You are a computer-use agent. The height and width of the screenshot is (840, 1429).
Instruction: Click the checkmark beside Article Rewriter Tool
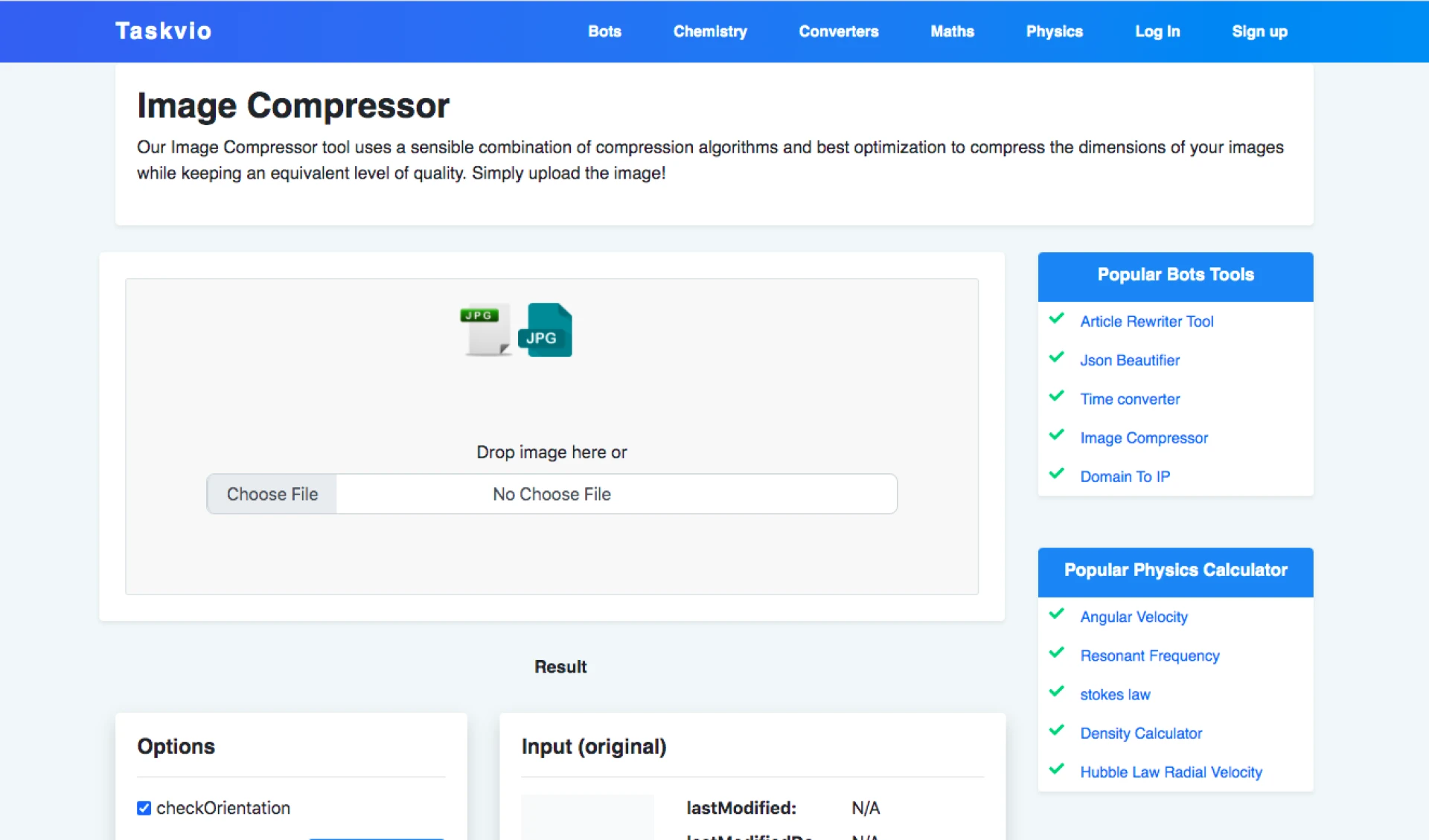[1057, 318]
